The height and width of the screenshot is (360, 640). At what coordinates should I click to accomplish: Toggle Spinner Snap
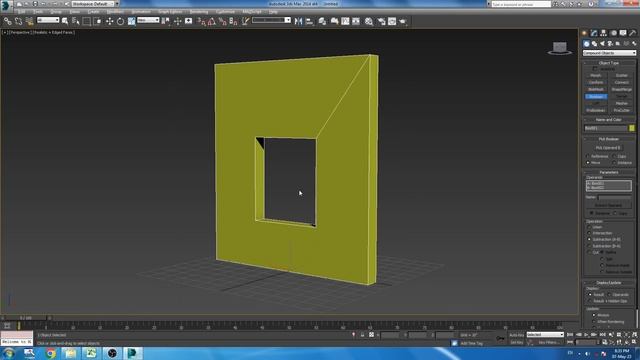pyautogui.click(x=233, y=21)
